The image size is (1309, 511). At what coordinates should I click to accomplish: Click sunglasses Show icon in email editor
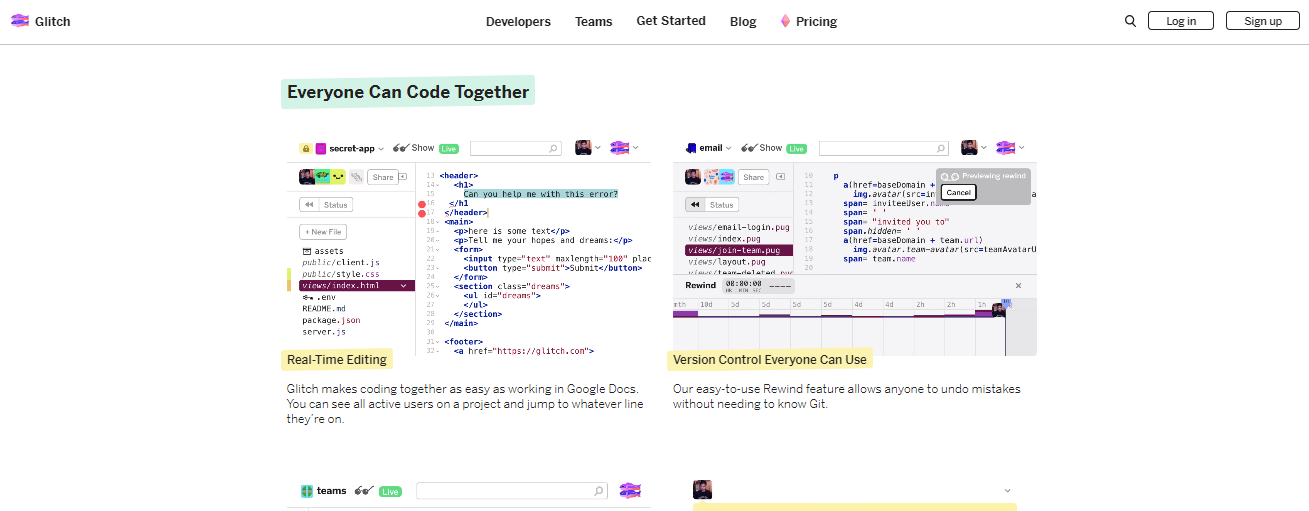[748, 148]
